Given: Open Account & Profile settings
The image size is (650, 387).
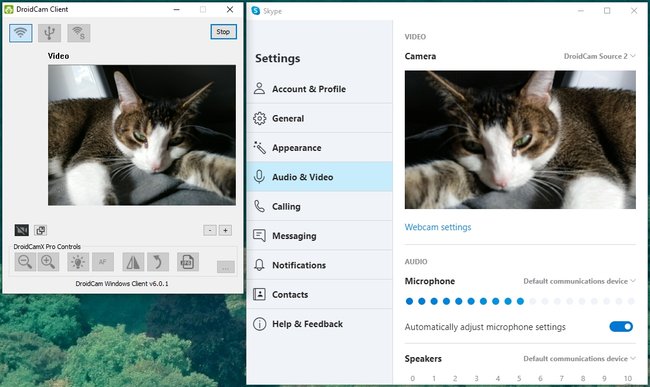Looking at the screenshot, I should [x=320, y=89].
